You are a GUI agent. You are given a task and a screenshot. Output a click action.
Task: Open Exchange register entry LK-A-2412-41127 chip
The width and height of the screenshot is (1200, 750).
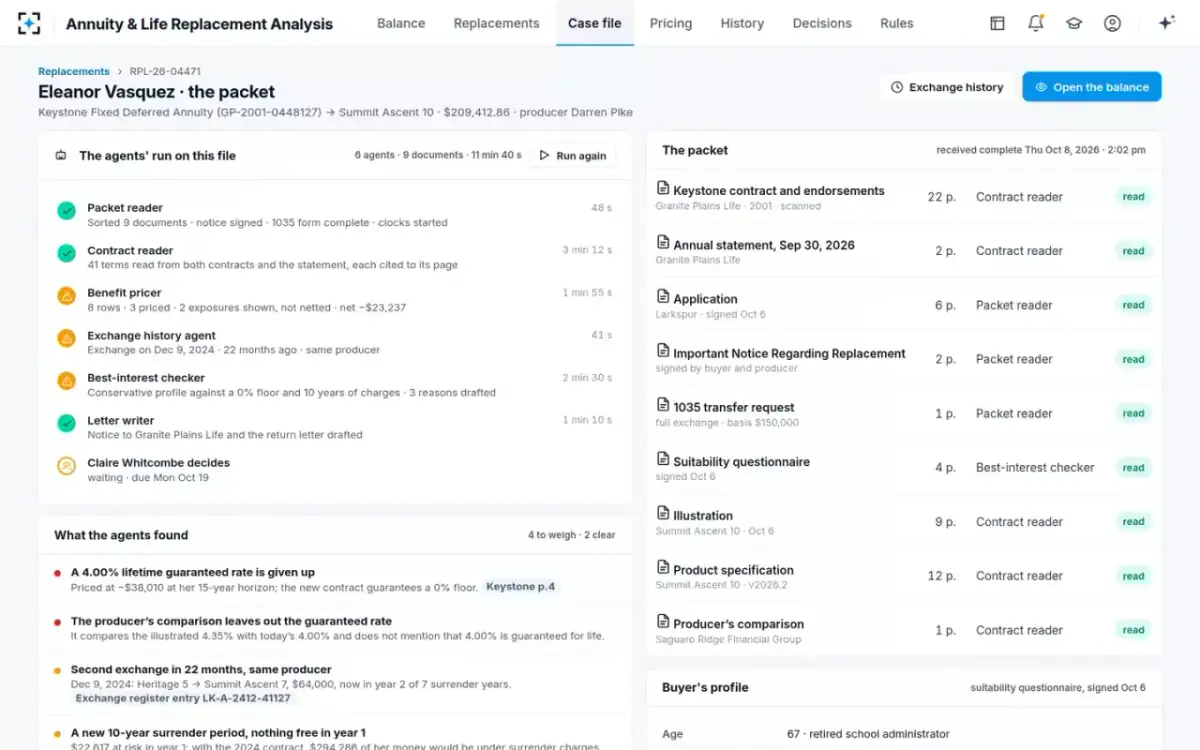click(183, 698)
